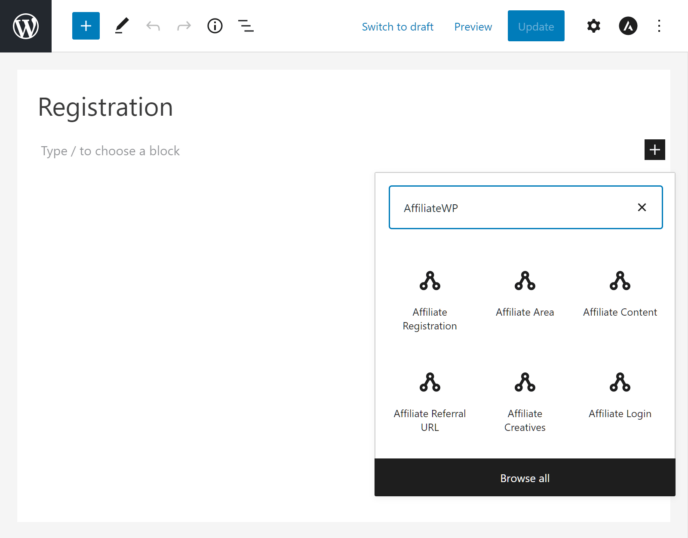Click the AffiliateWP search field

coord(526,207)
